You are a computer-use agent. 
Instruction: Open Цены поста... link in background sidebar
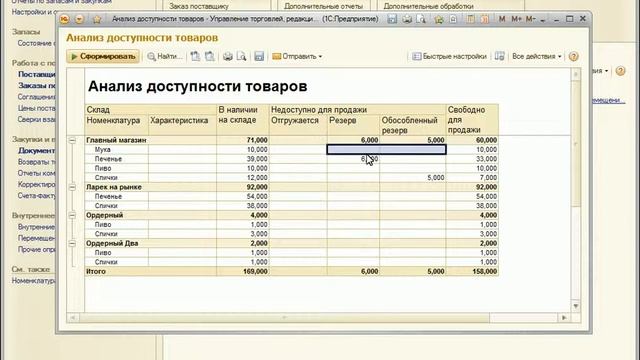pos(36,109)
